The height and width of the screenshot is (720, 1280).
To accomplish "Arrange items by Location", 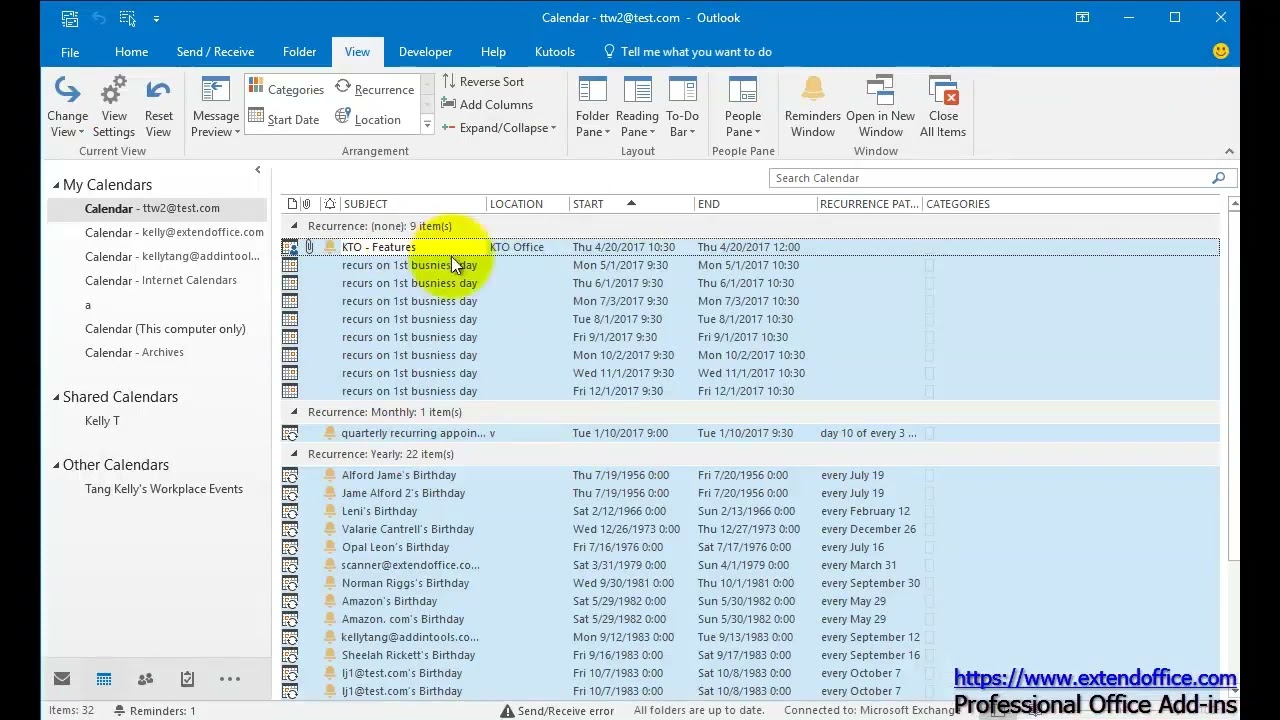I will click(x=368, y=119).
